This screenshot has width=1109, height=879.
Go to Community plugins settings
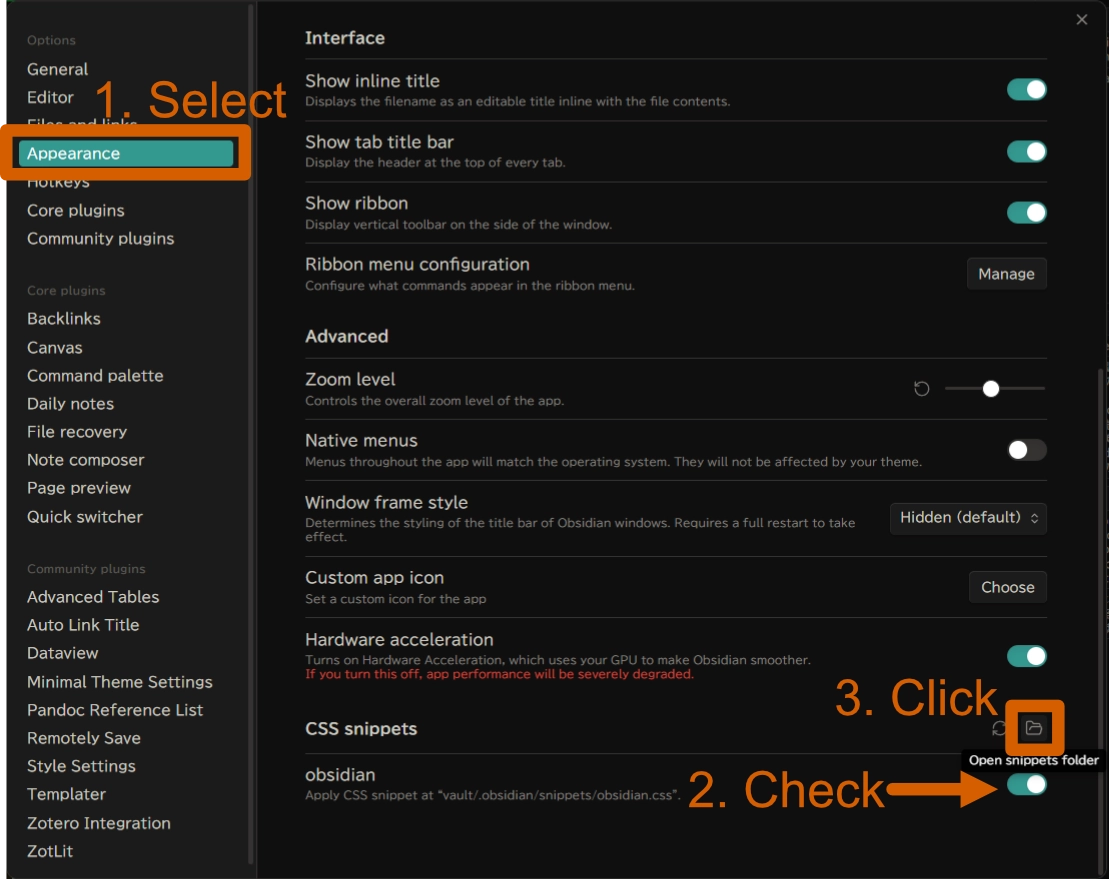[100, 238]
